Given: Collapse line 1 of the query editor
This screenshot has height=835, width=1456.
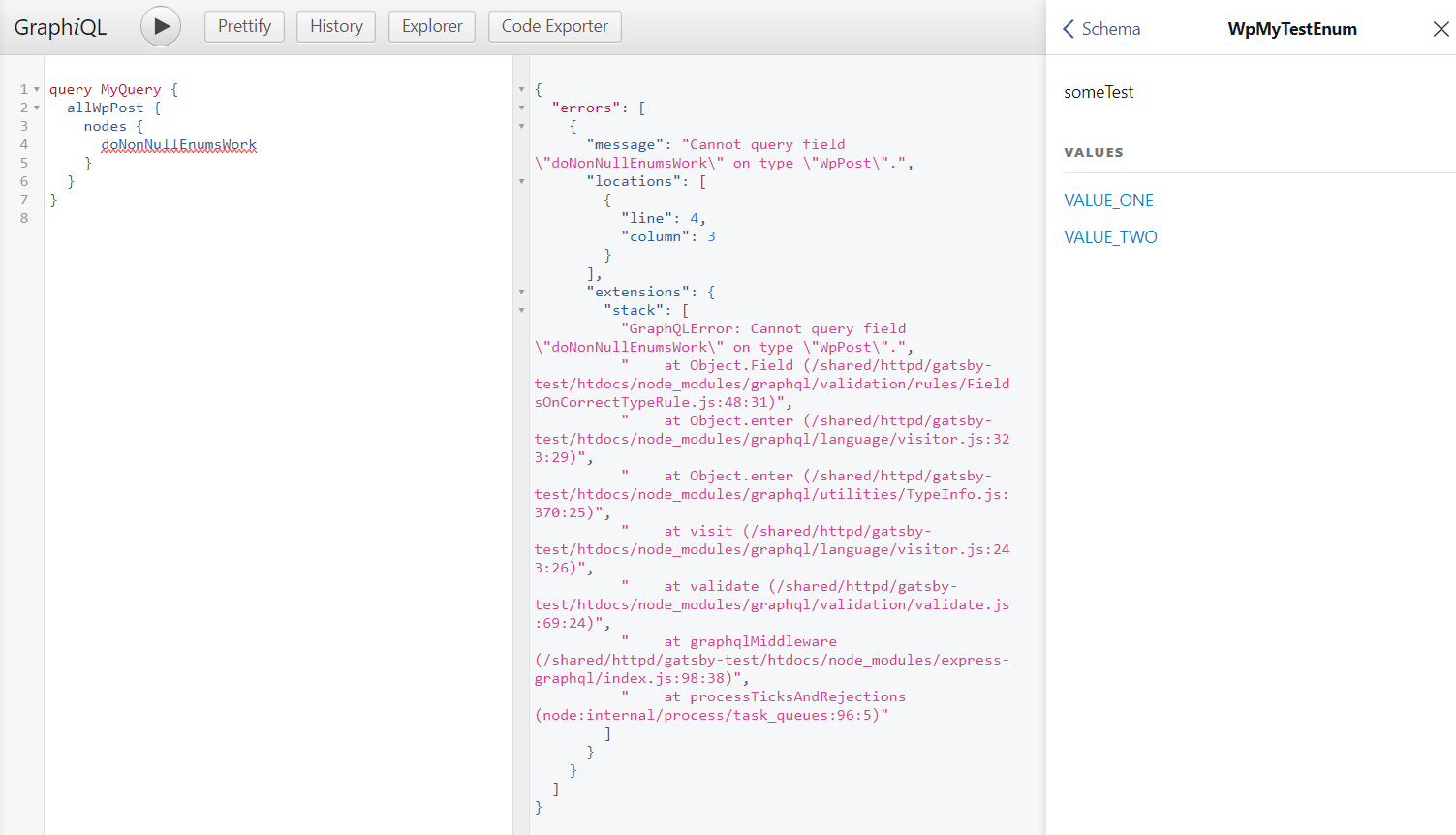Looking at the screenshot, I should pyautogui.click(x=36, y=88).
